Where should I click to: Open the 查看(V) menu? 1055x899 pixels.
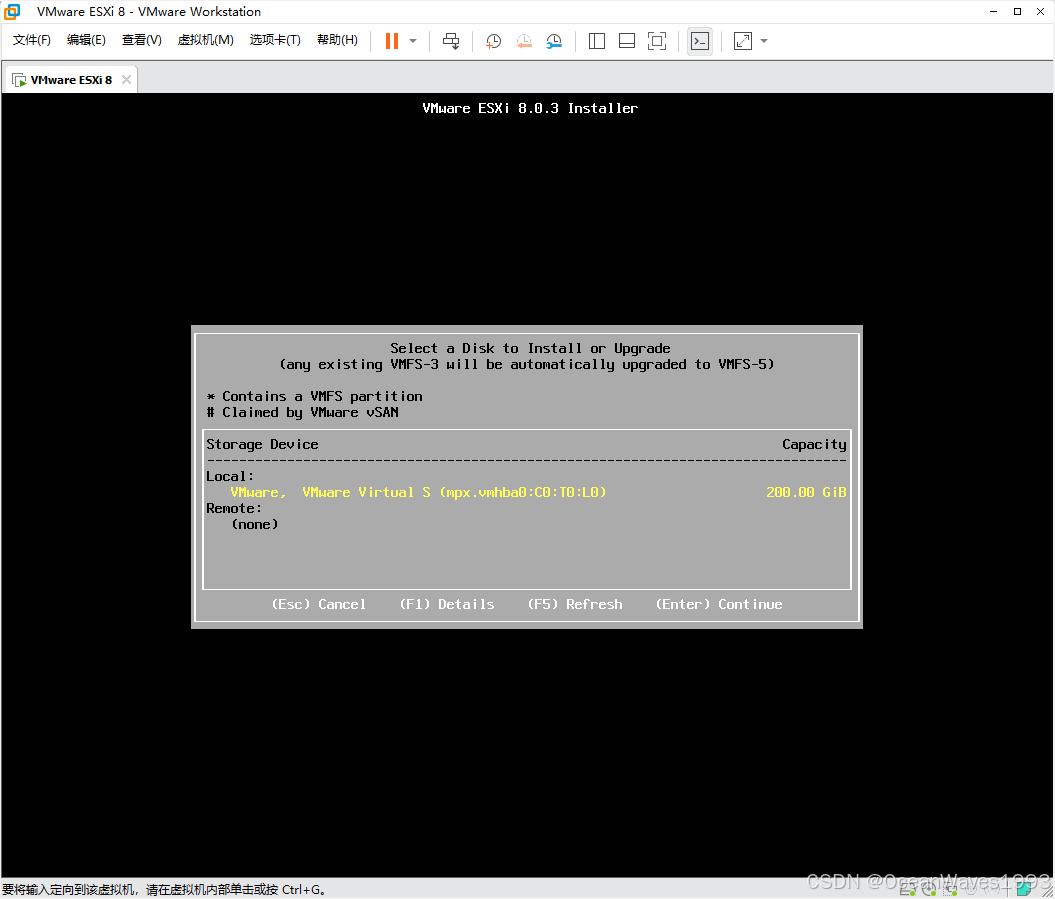pyautogui.click(x=141, y=40)
